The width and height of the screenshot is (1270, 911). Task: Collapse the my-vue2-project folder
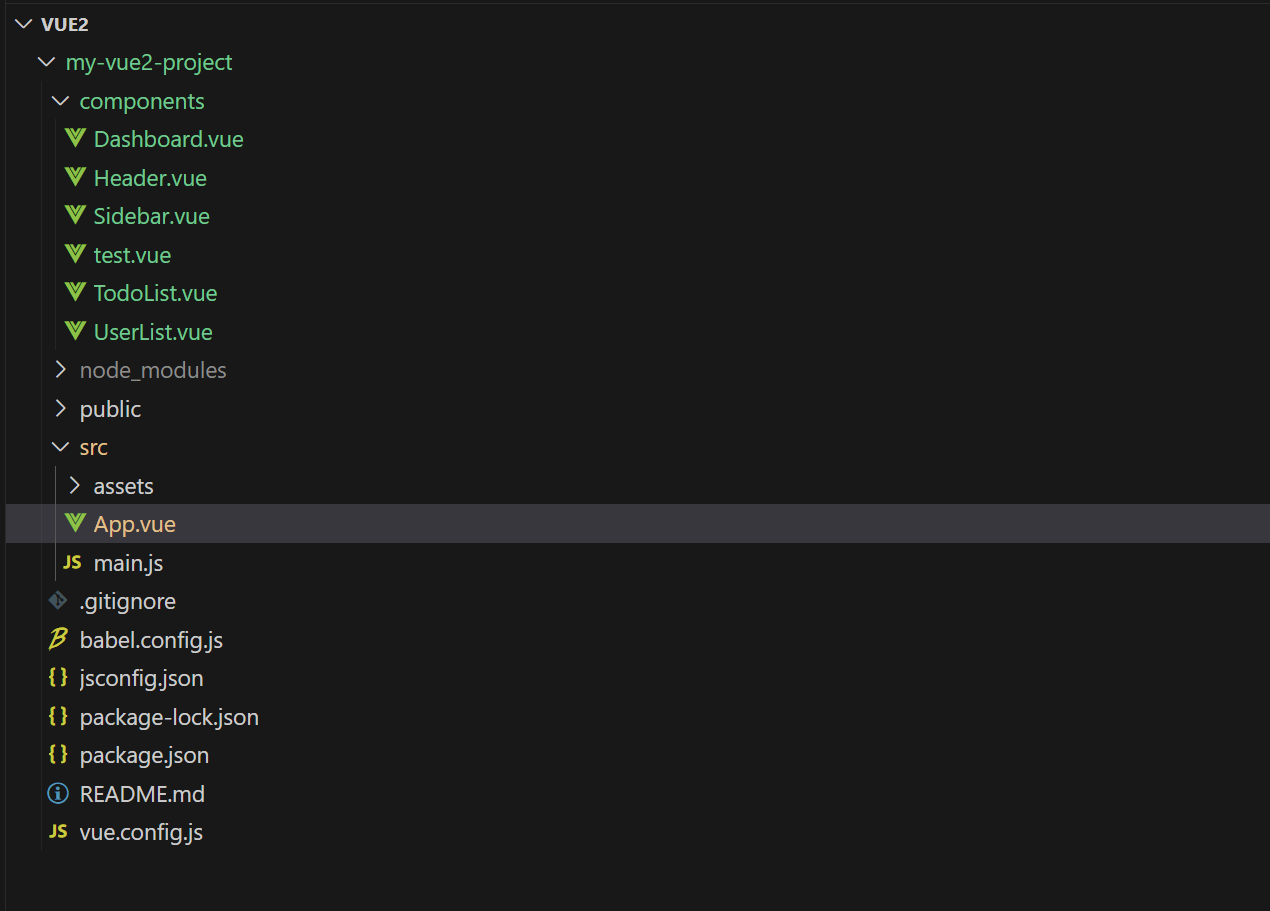pyautogui.click(x=46, y=62)
